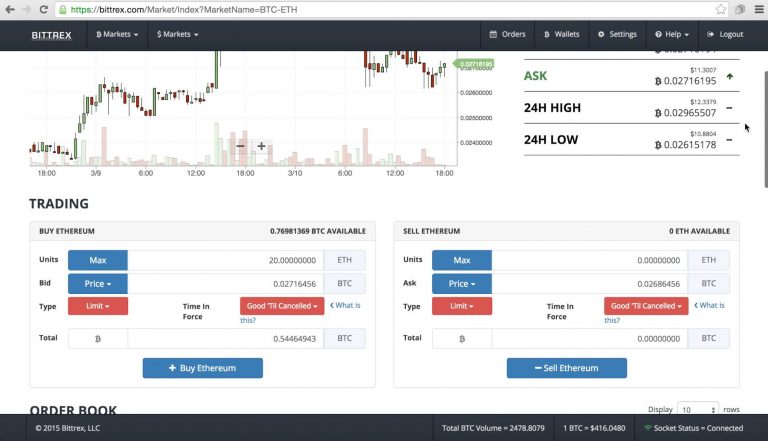The height and width of the screenshot is (441, 768).
Task: Edit the Ask price field 0.02686456
Action: coord(590,284)
